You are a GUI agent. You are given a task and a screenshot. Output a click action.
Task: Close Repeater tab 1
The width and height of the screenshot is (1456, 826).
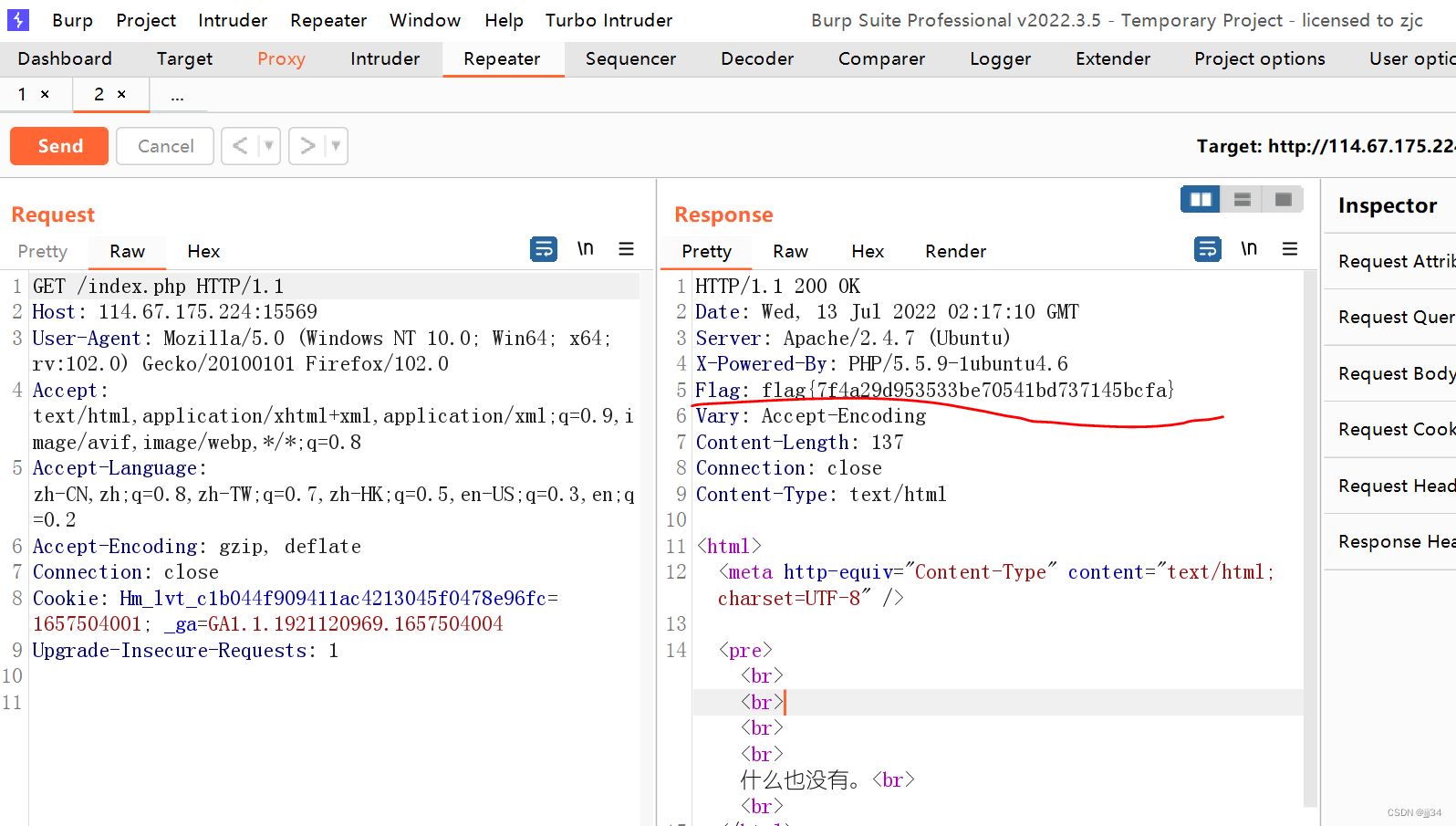tap(45, 94)
